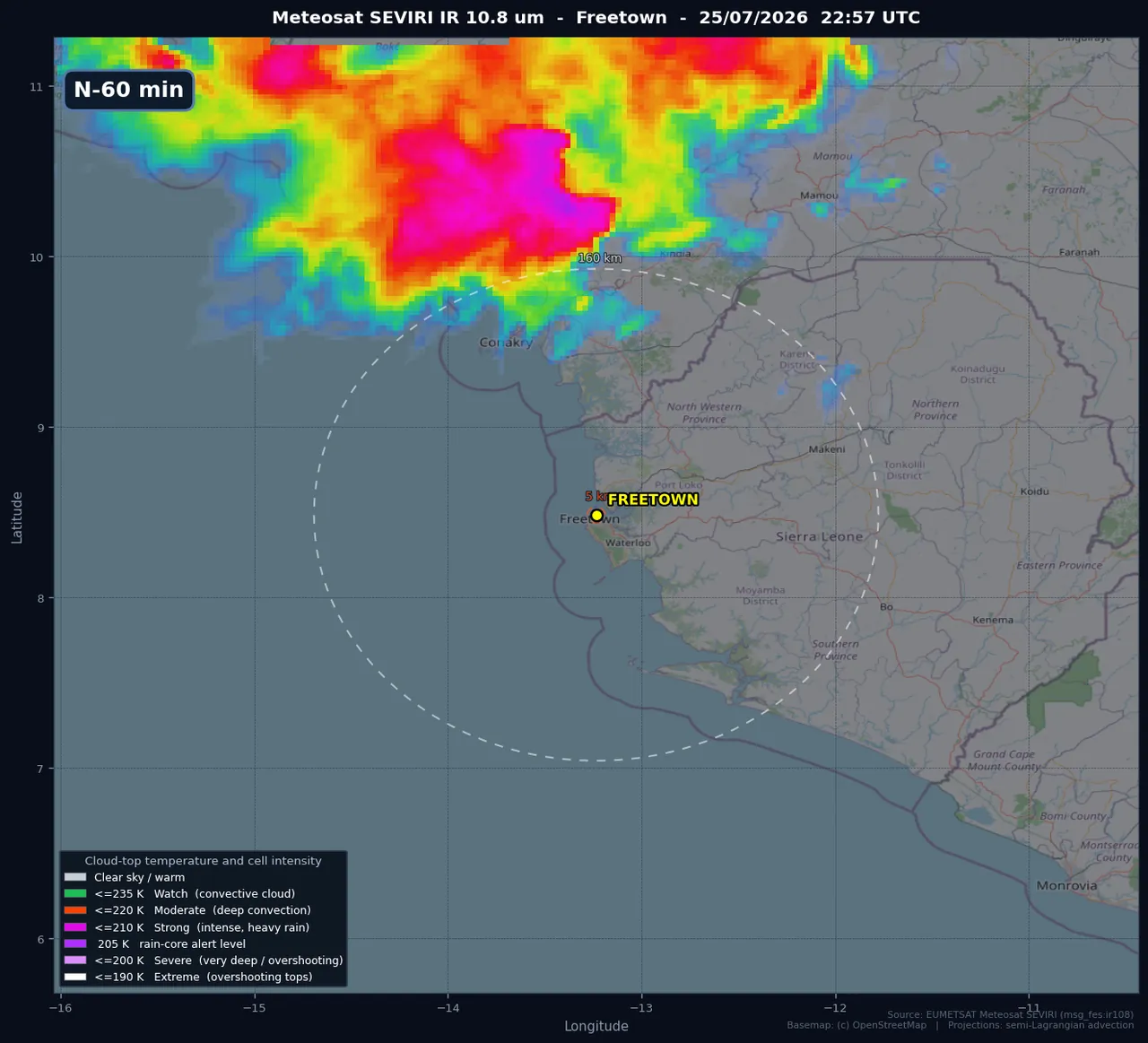Click the '160 km' range ring label
The width and height of the screenshot is (1148, 1043).
(x=600, y=258)
